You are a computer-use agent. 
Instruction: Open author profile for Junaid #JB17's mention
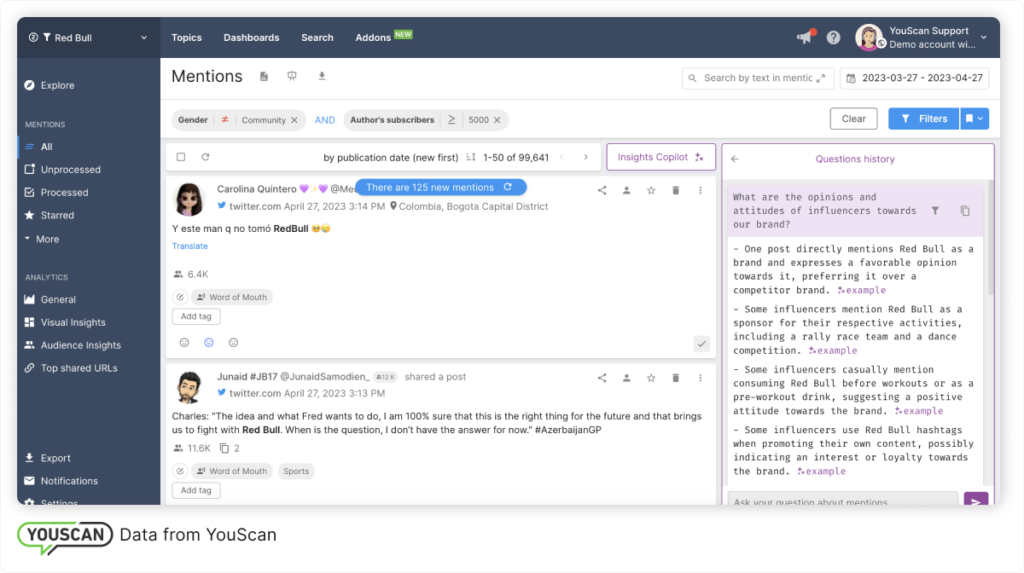click(626, 378)
